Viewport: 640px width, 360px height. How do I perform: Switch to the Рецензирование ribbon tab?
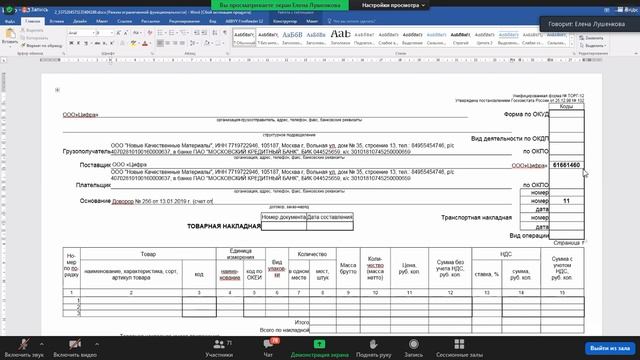(184, 21)
